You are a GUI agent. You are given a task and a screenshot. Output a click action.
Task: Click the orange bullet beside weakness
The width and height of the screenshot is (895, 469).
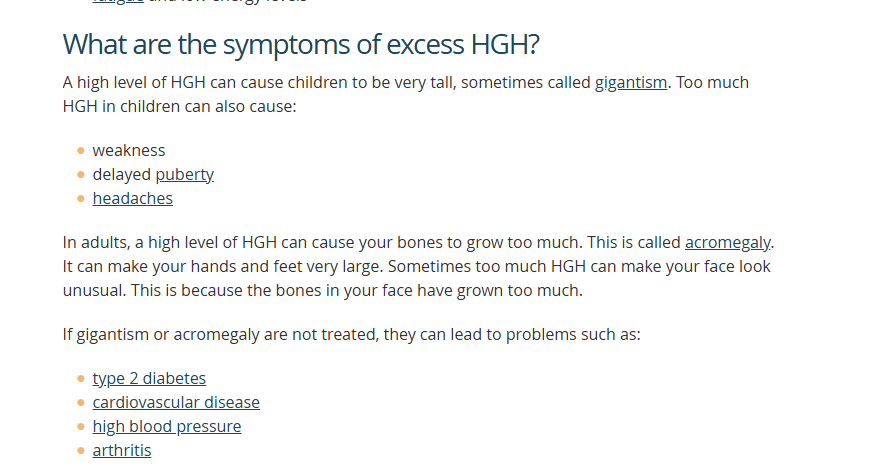coord(80,151)
